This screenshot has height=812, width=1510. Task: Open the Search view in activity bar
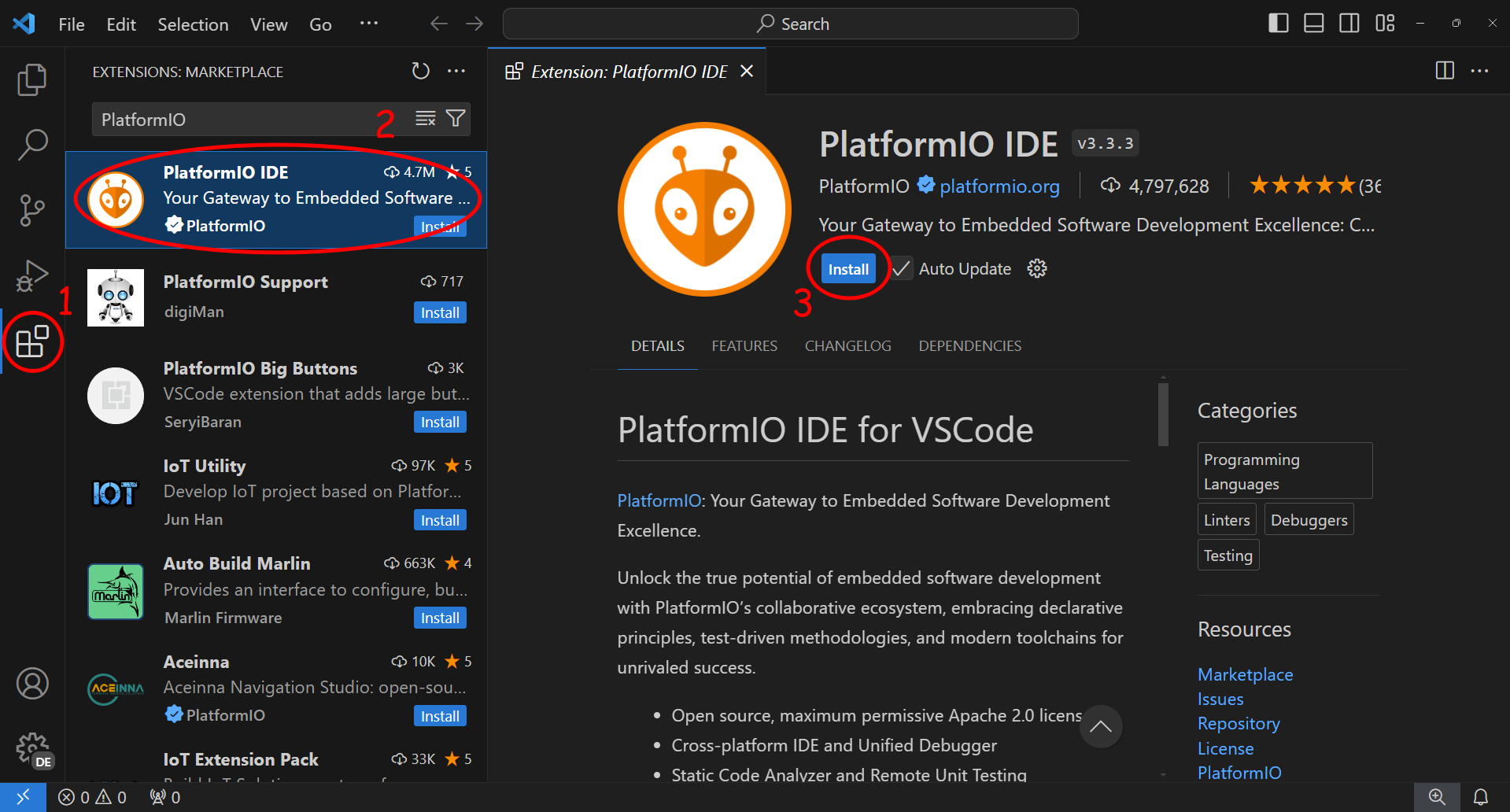(32, 145)
